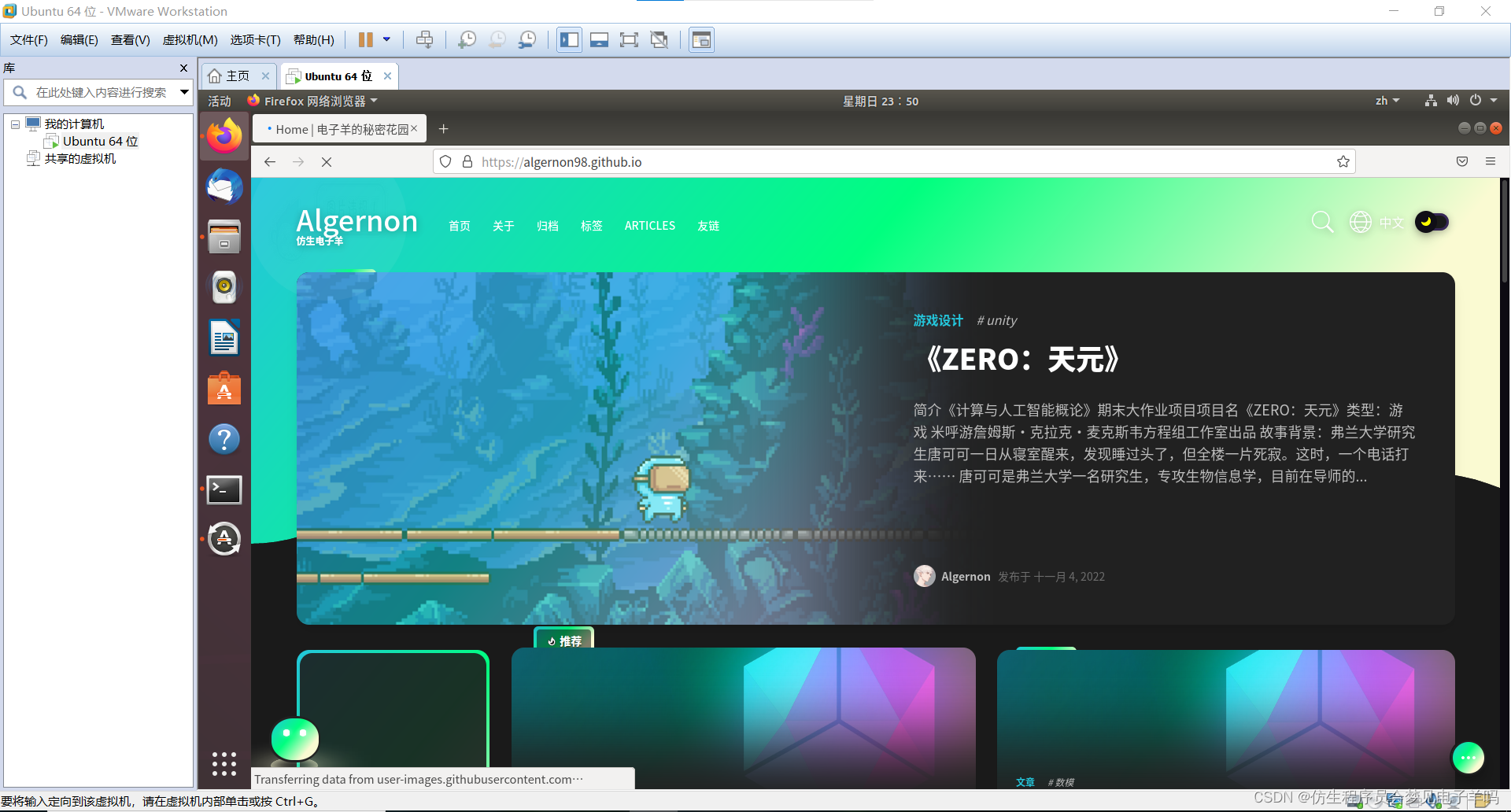Open the Help dock icon
This screenshot has height=812, width=1511.
(224, 439)
